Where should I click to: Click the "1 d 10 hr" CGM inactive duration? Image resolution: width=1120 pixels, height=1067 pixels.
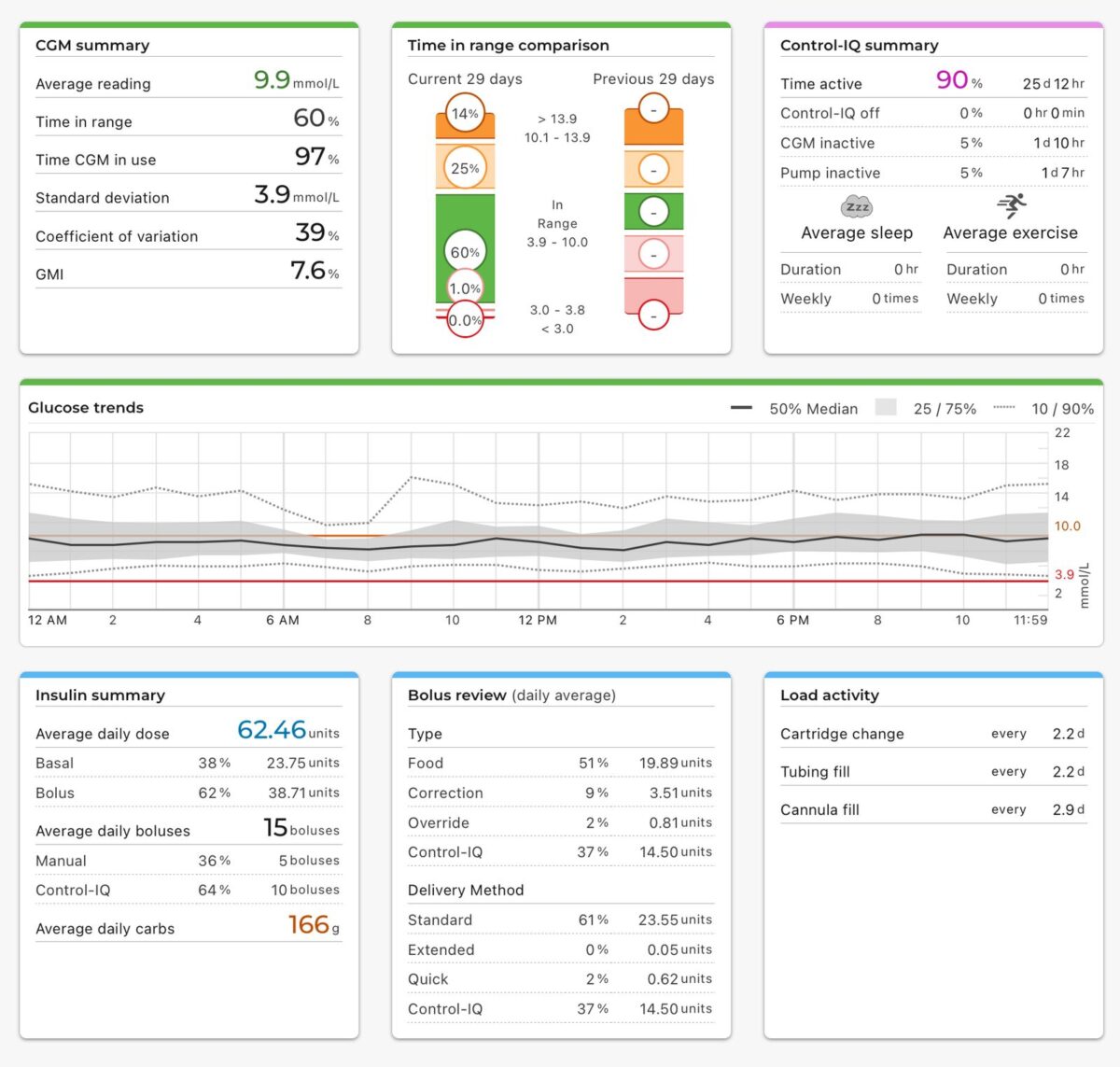1059,143
